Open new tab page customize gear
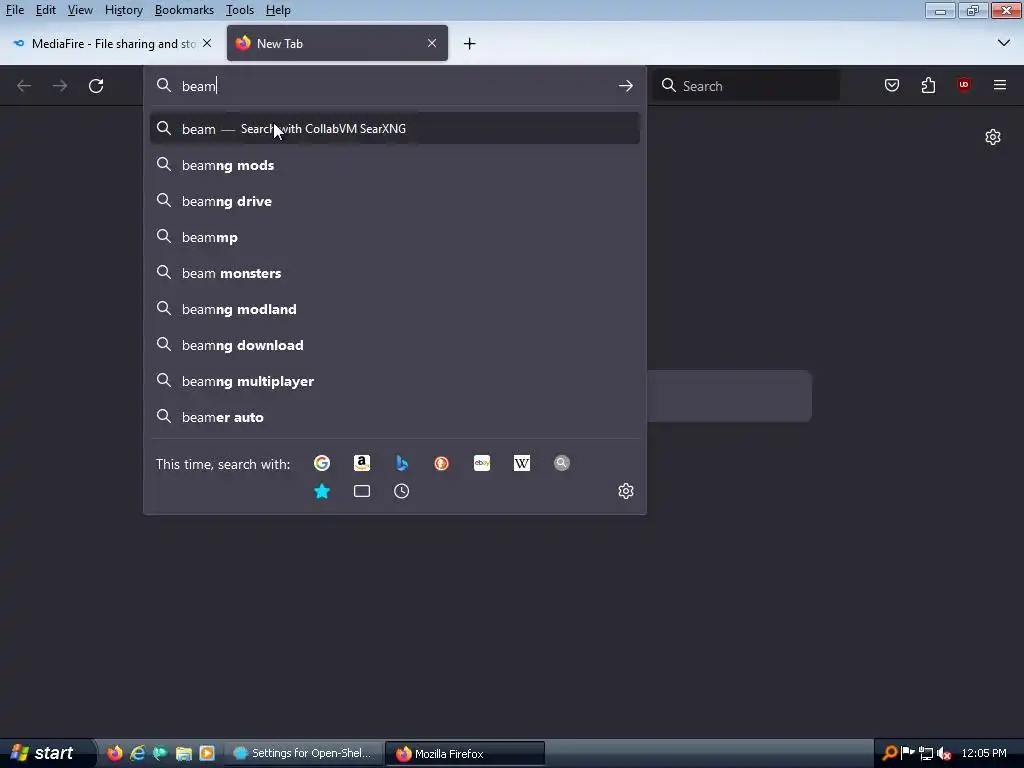 [x=993, y=137]
